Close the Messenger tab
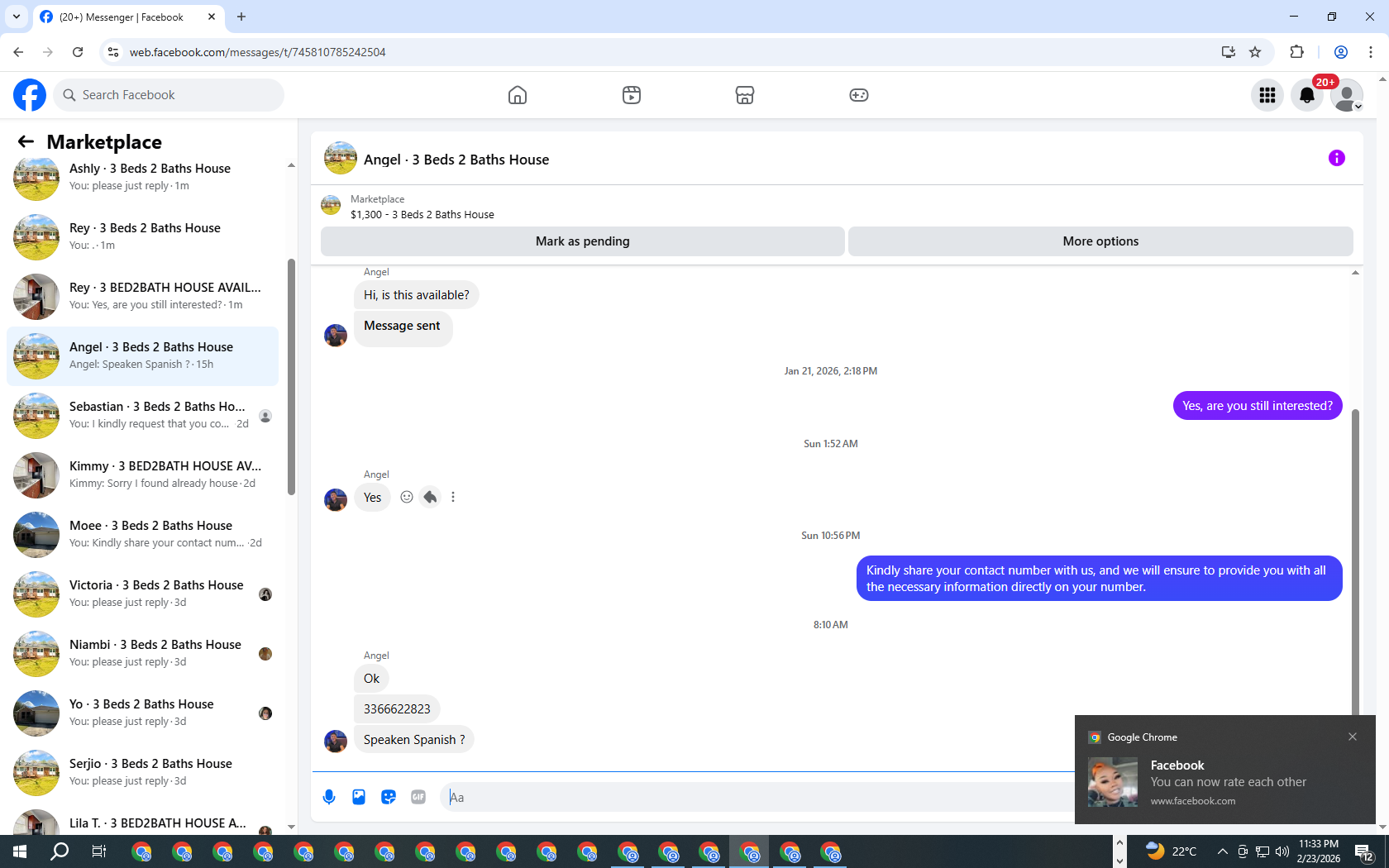 tap(212, 17)
